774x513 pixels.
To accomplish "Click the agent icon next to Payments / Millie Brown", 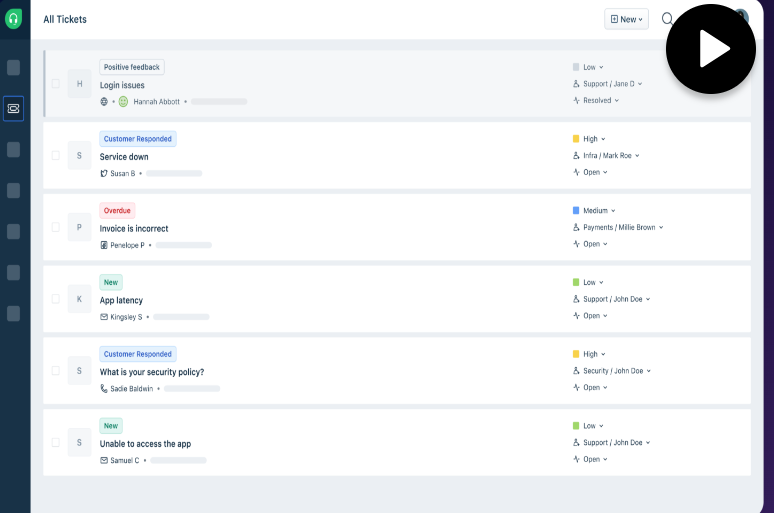I will (x=576, y=227).
